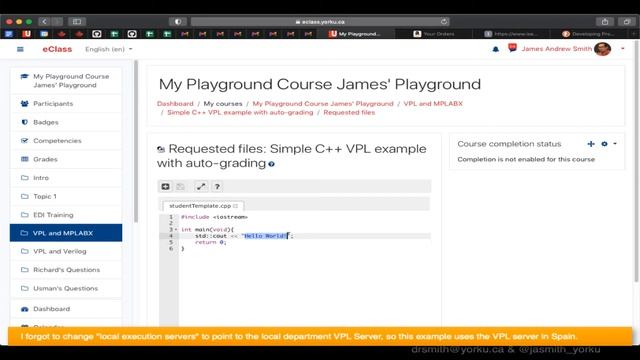Click James Andrew Smith profile avatar
This screenshot has height=360, width=640.
tap(602, 49)
